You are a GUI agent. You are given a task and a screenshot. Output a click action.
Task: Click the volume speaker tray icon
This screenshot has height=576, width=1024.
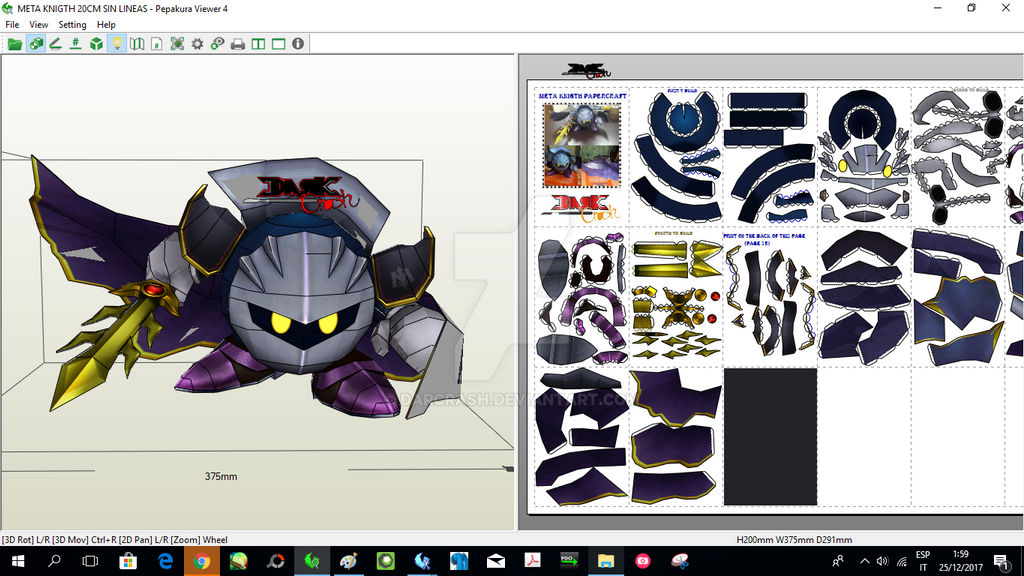click(883, 561)
